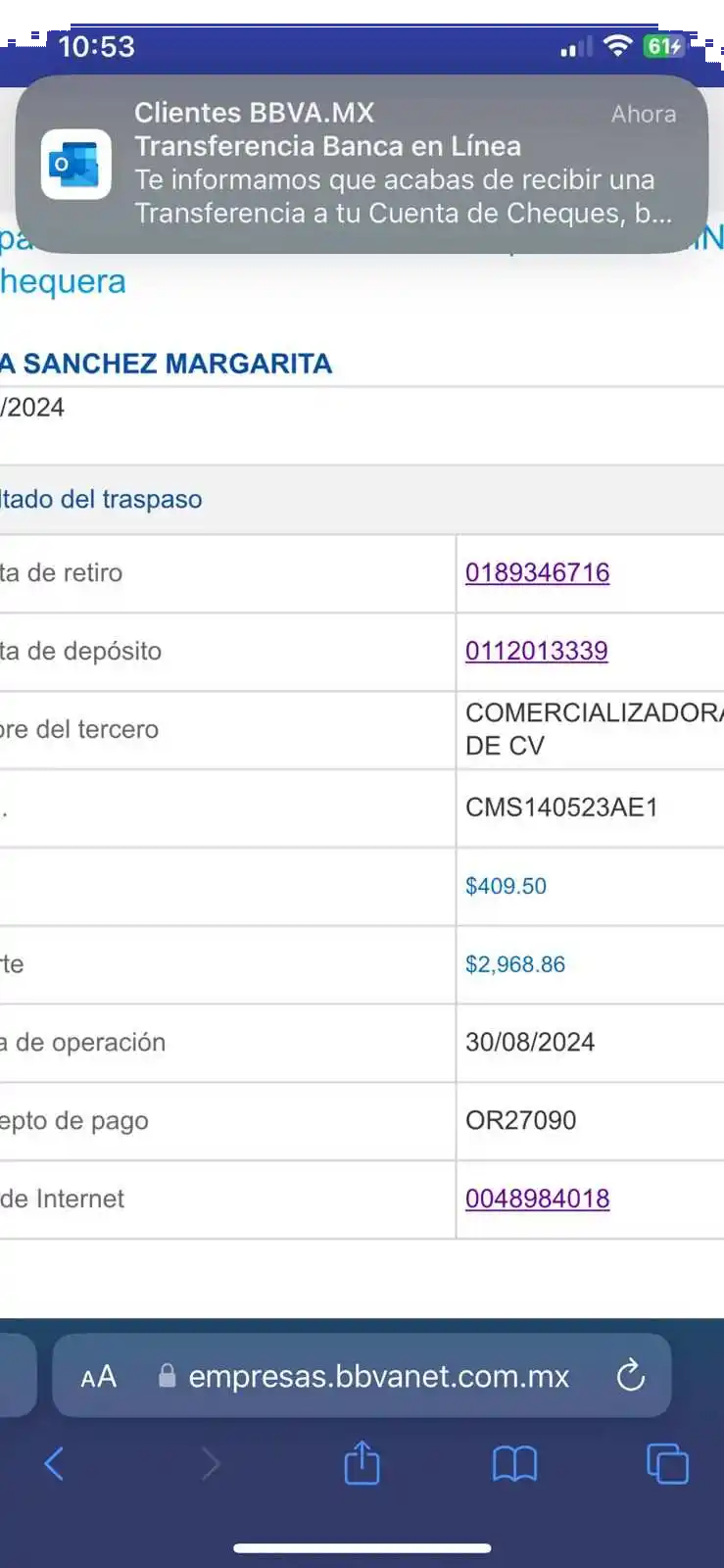Open deposit account link 0112013339
Screen dimensions: 724x1568
536,651
